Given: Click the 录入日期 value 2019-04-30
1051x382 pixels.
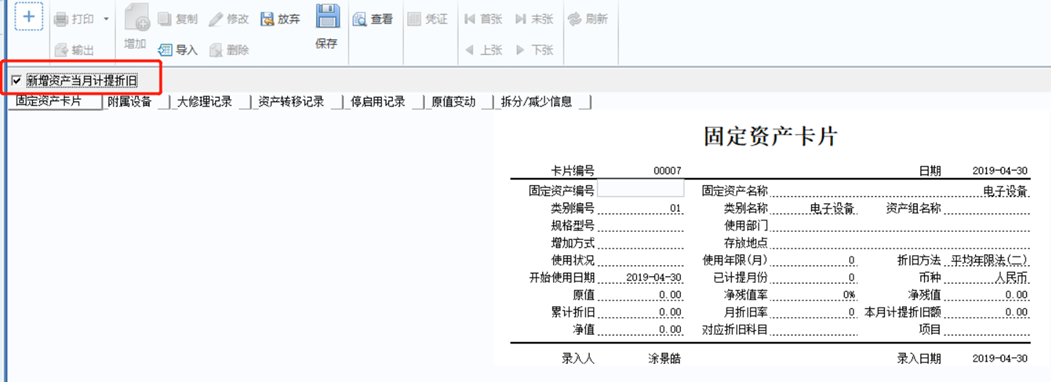Looking at the screenshot, I should tap(999, 359).
